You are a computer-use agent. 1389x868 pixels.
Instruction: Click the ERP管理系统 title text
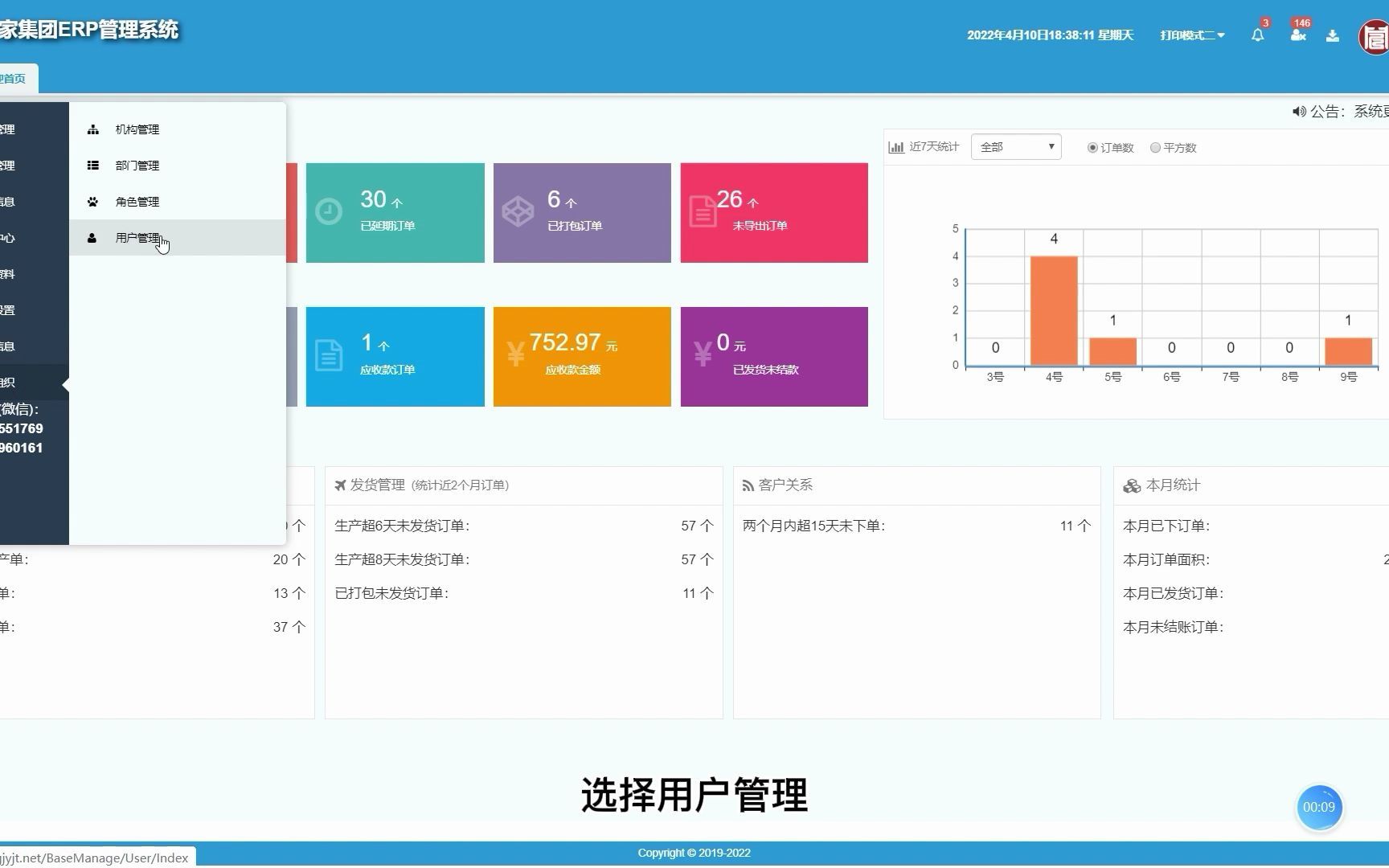coord(117,30)
